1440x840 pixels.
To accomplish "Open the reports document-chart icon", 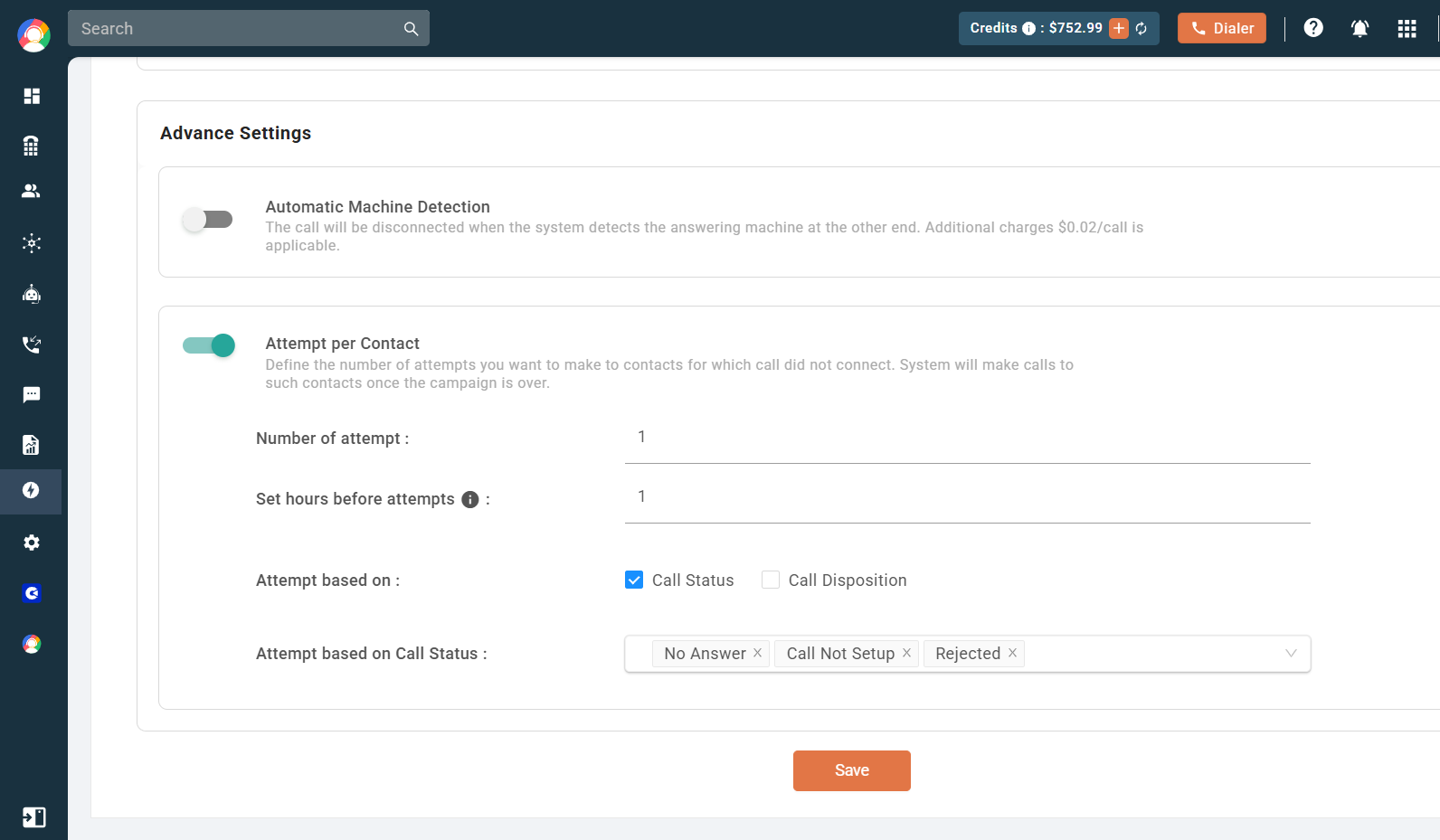I will click(x=32, y=445).
